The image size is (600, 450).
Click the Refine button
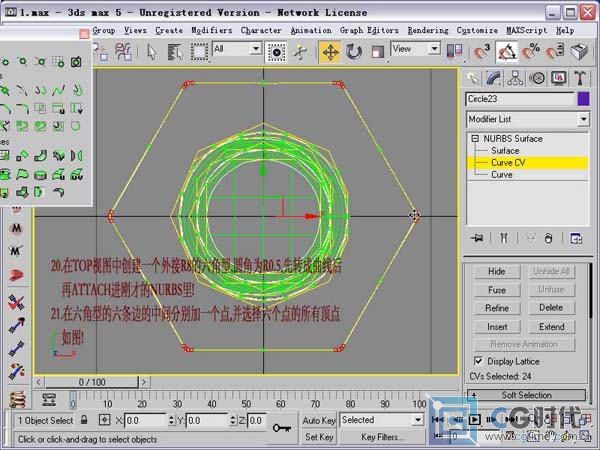497,308
